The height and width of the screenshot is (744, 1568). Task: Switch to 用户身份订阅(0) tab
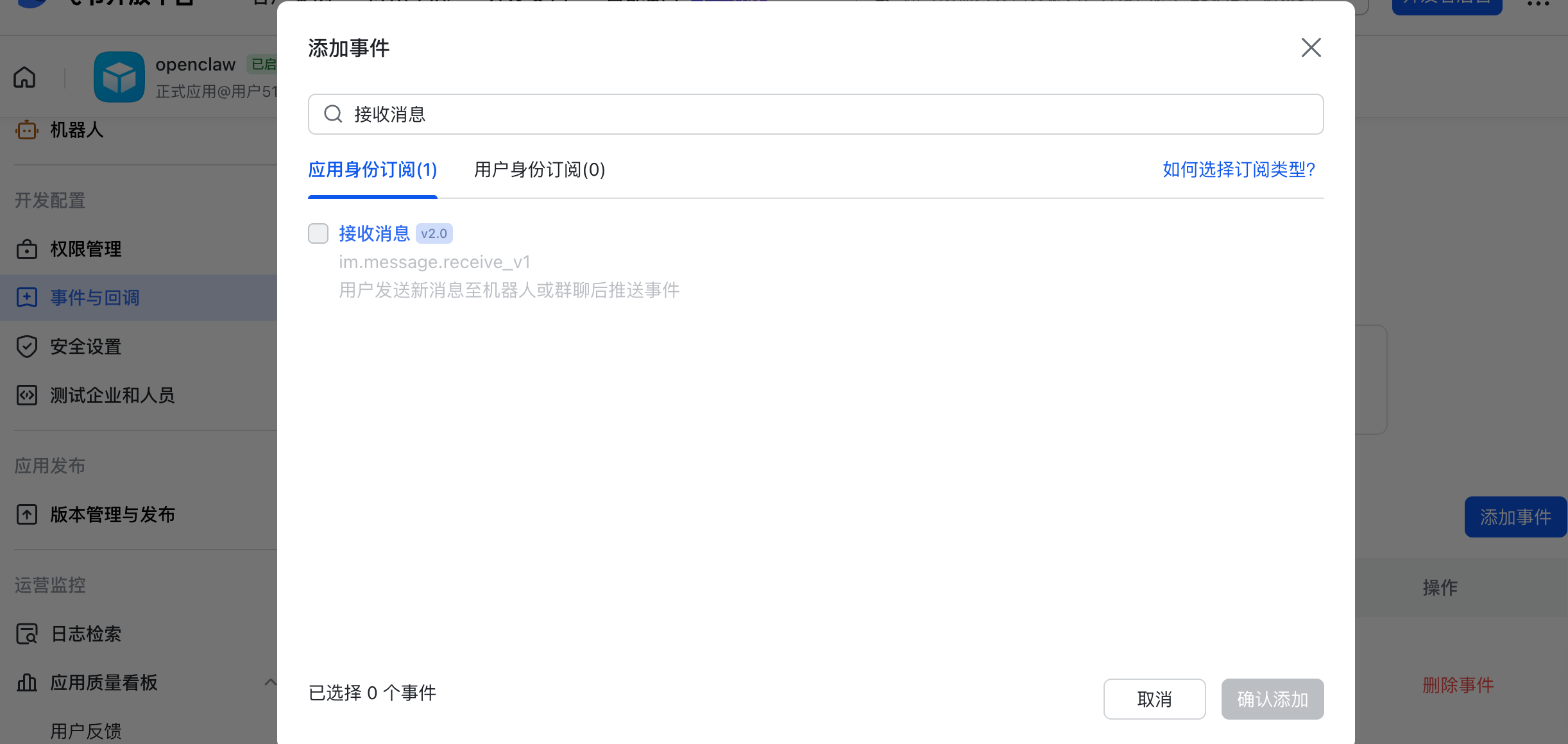click(539, 170)
